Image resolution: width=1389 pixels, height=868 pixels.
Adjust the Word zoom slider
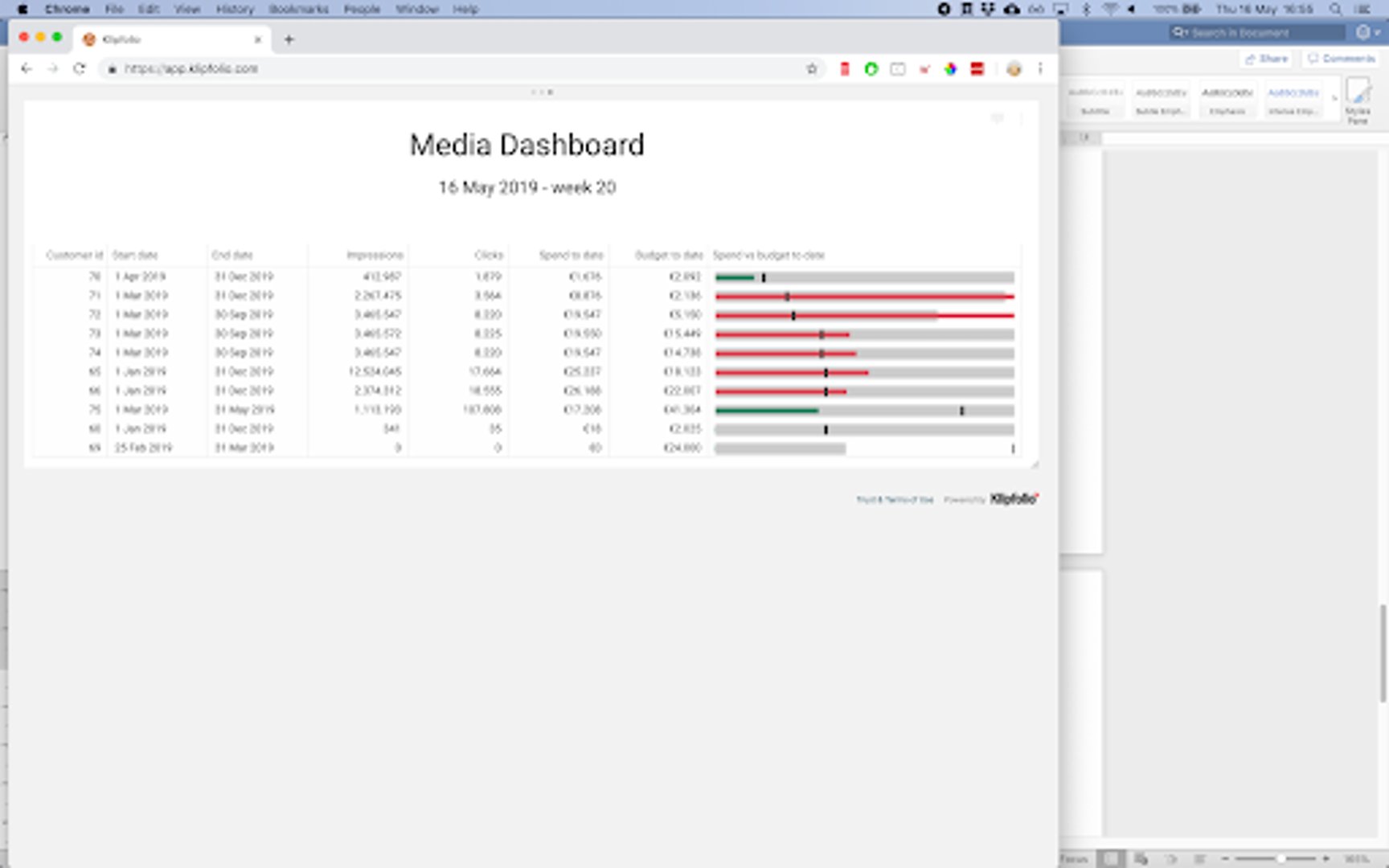tap(1280, 859)
